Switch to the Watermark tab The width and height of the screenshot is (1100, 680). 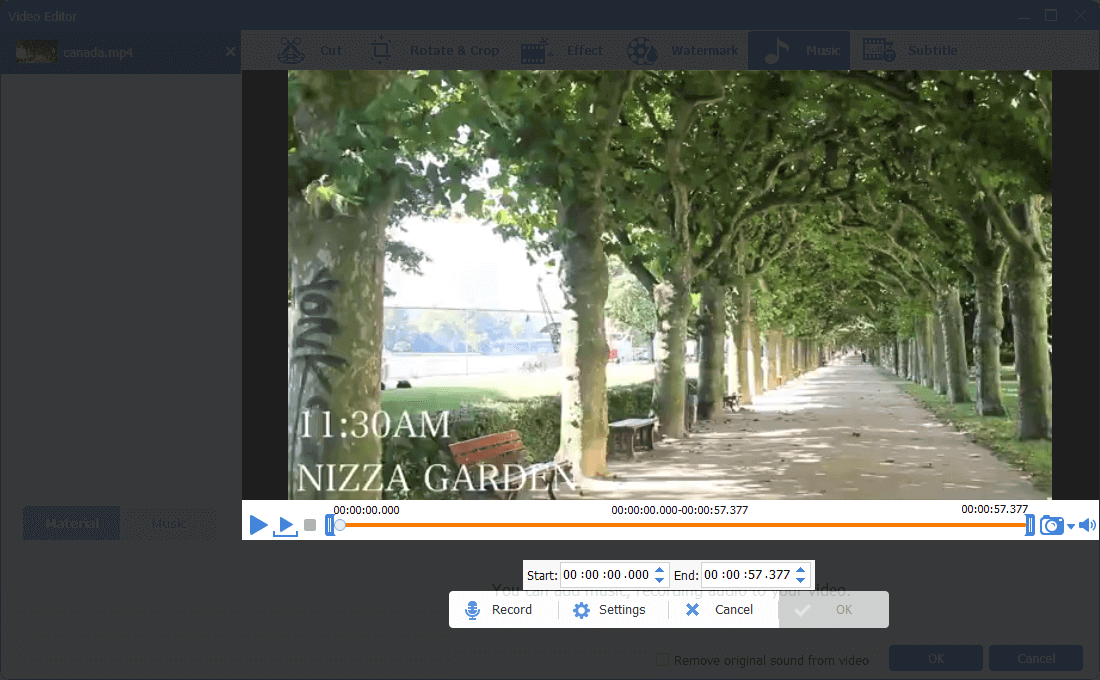[x=683, y=51]
